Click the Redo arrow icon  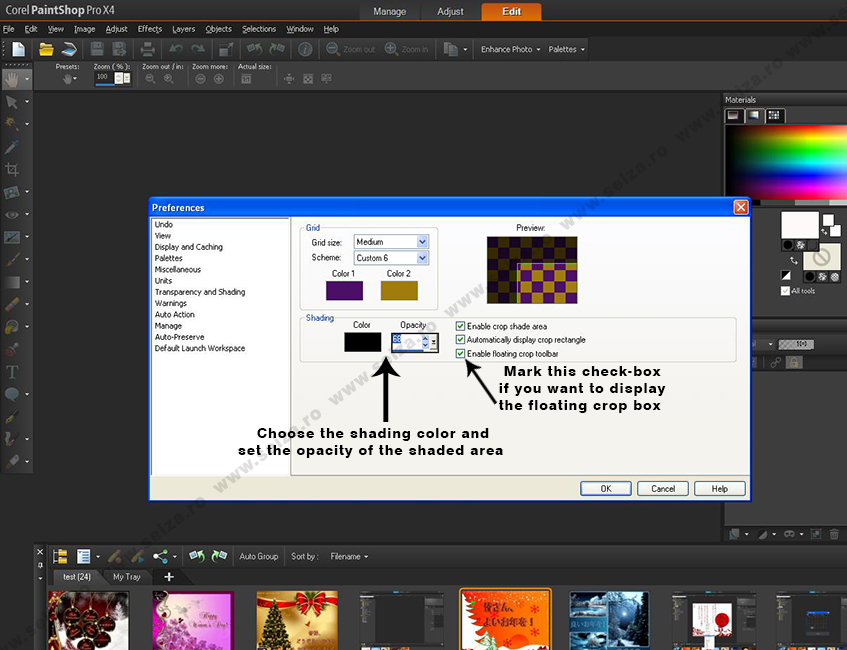pyautogui.click(x=198, y=49)
